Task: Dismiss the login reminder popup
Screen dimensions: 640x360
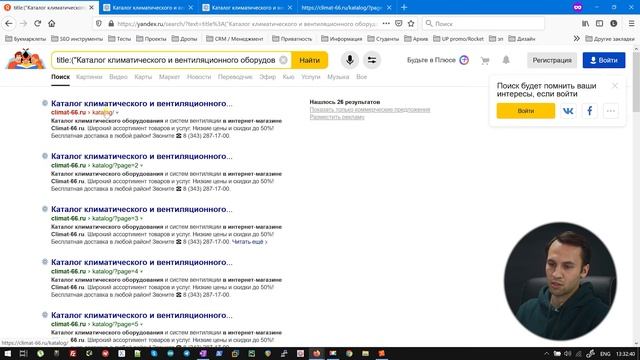Action: [615, 86]
